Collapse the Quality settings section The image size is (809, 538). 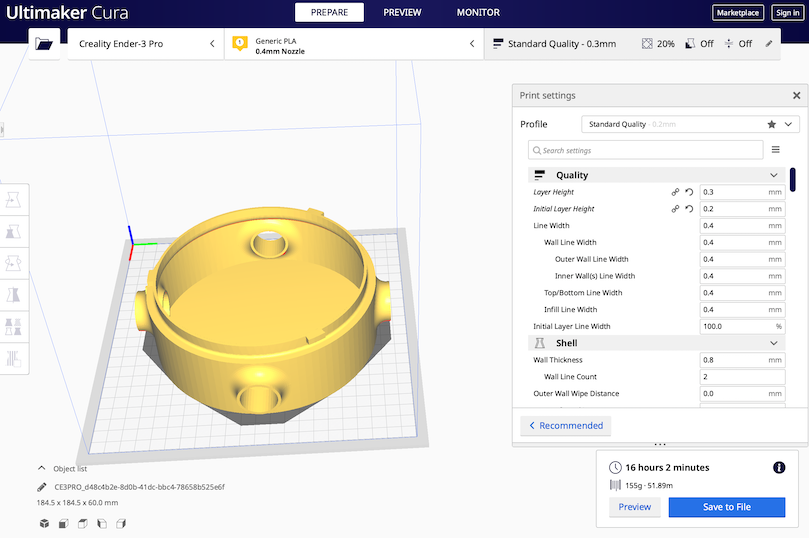pyautogui.click(x=774, y=175)
